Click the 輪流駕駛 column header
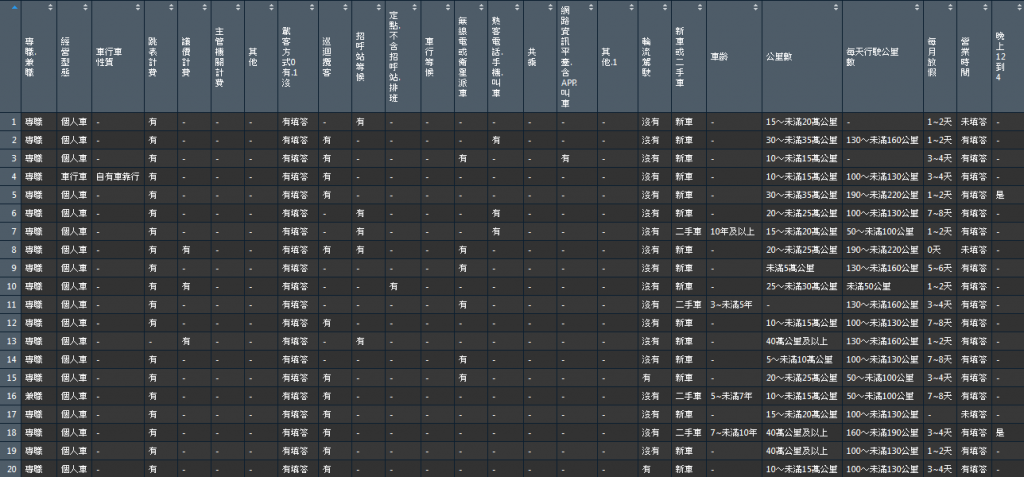This screenshot has width=1024, height=477. (x=654, y=56)
